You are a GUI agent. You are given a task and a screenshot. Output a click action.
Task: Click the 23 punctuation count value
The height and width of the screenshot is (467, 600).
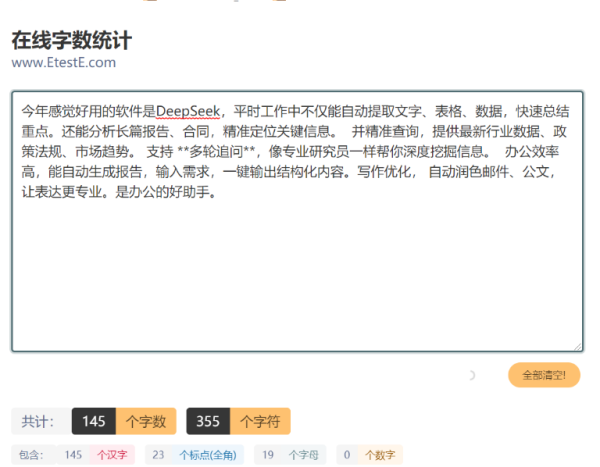coord(158,455)
